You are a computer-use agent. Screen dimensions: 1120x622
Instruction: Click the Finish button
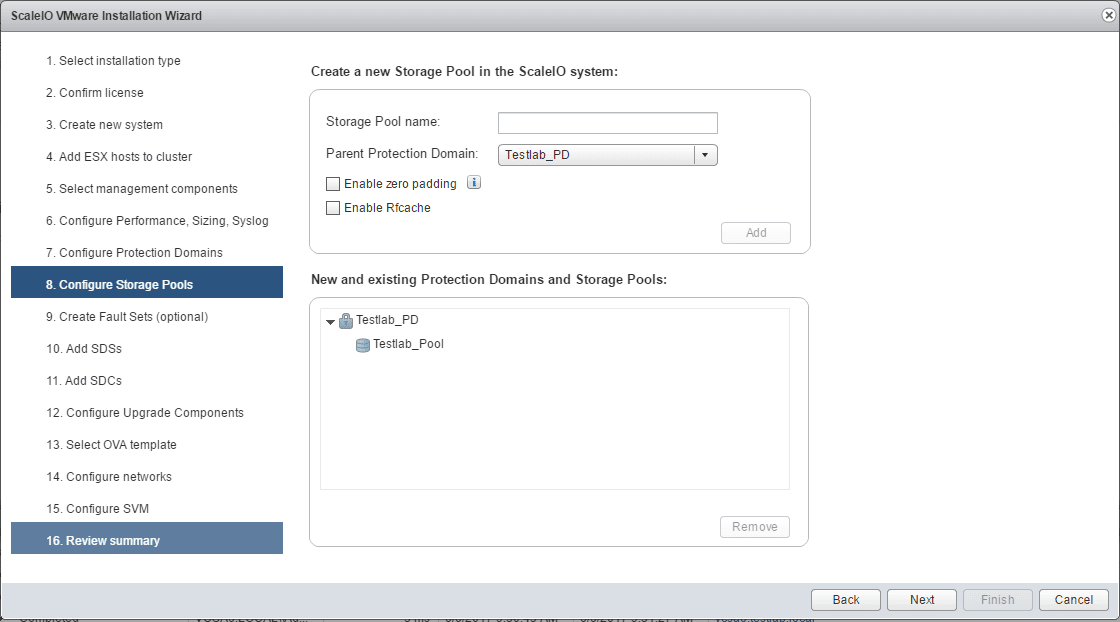pos(998,600)
